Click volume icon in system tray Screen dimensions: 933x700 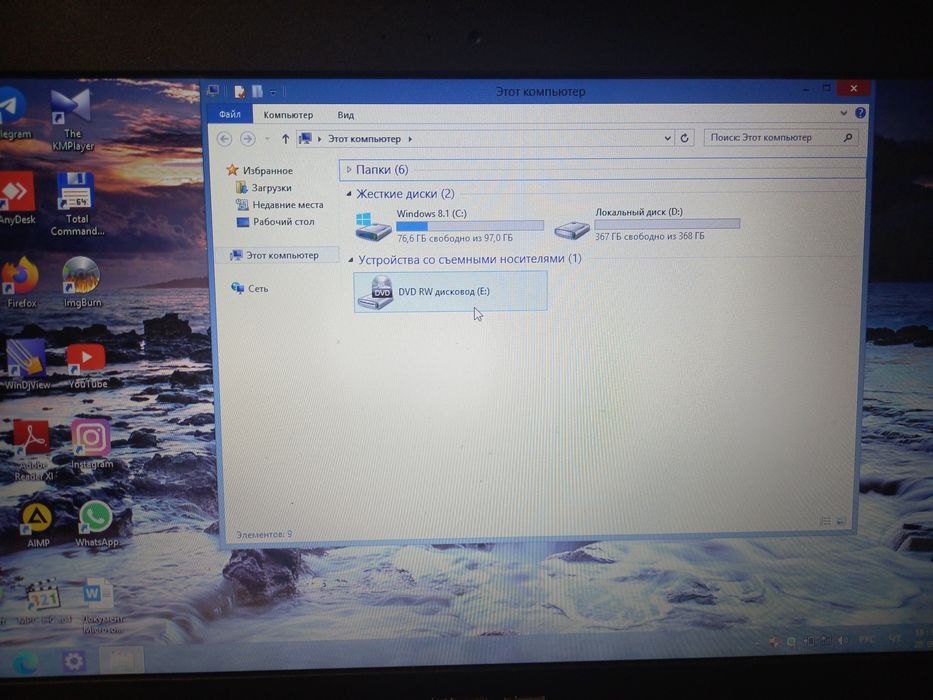click(x=843, y=640)
